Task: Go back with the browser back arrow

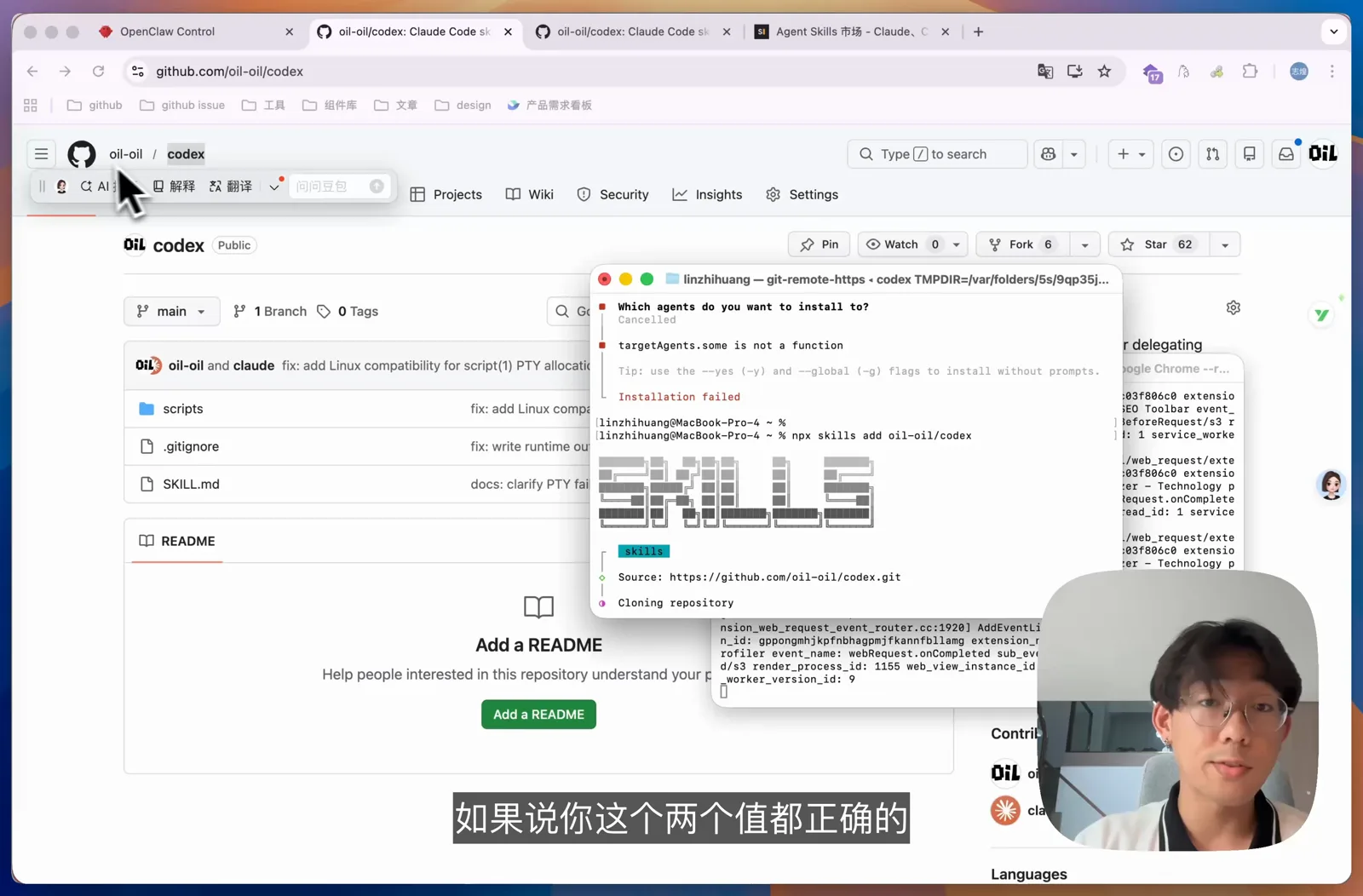Action: 32,72
